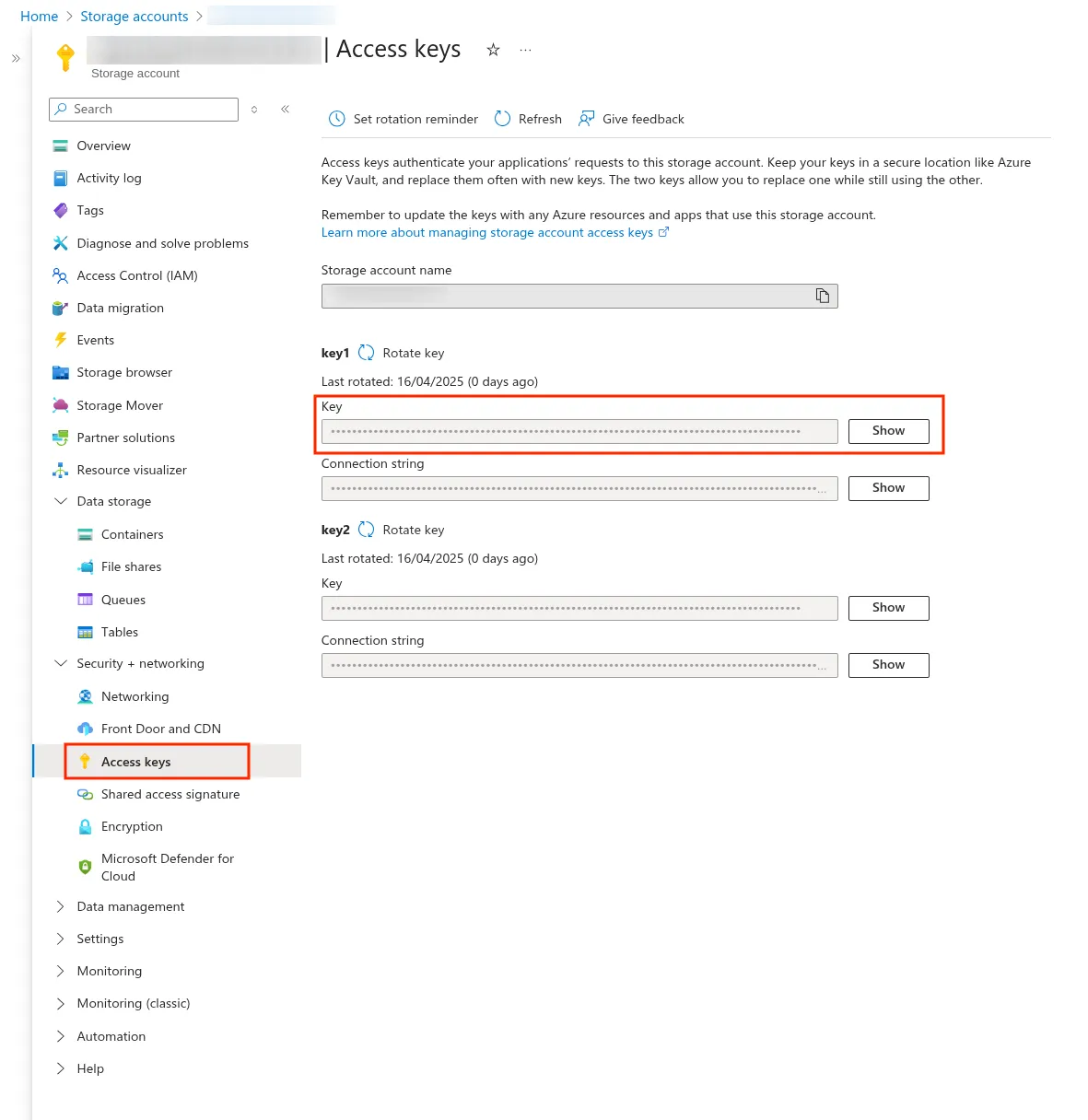Open Diagnose and solve problems icon
This screenshot has height=1120, width=1088.
coord(61,243)
